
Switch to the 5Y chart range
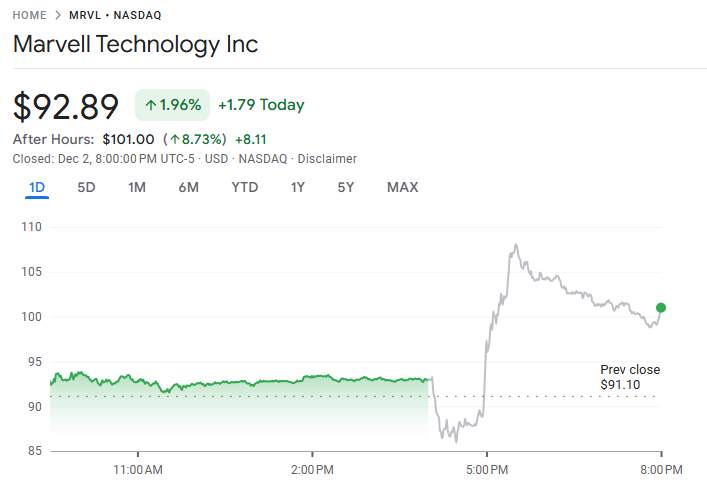point(346,187)
